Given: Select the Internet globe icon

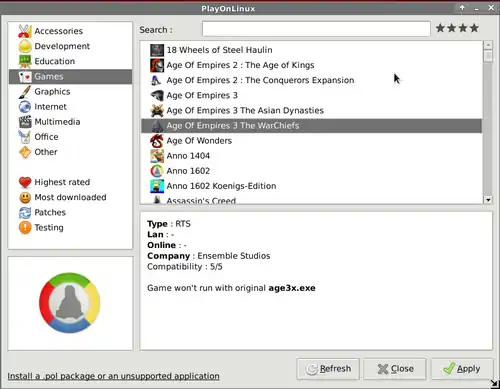Looking at the screenshot, I should pyautogui.click(x=25, y=107).
